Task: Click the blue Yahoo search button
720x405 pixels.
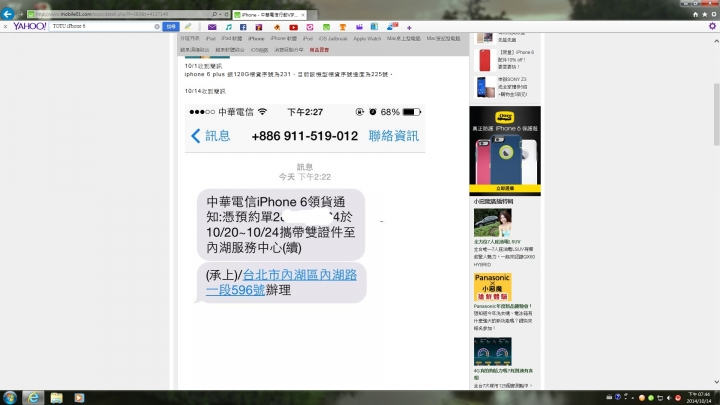Action: click(x=171, y=27)
